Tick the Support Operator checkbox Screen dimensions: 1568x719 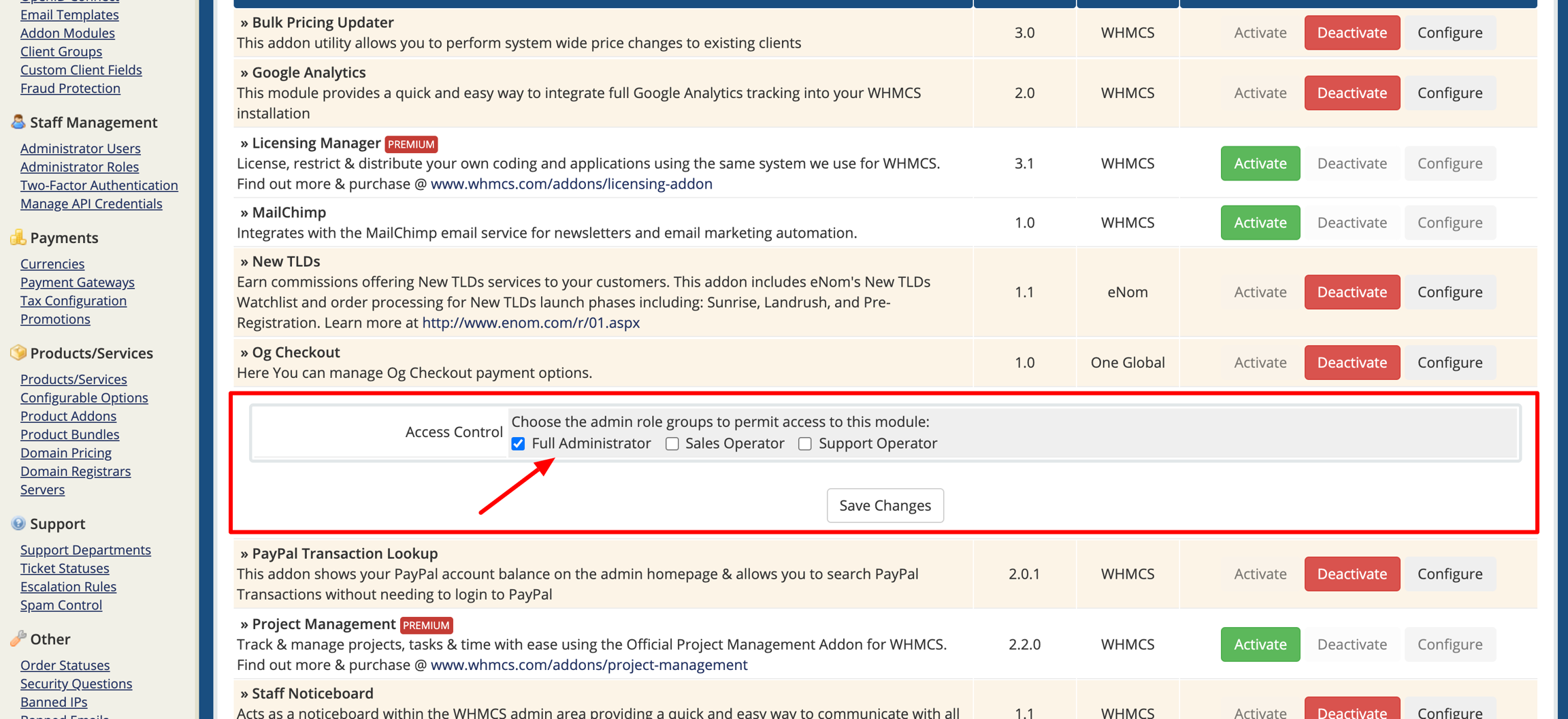pyautogui.click(x=805, y=444)
